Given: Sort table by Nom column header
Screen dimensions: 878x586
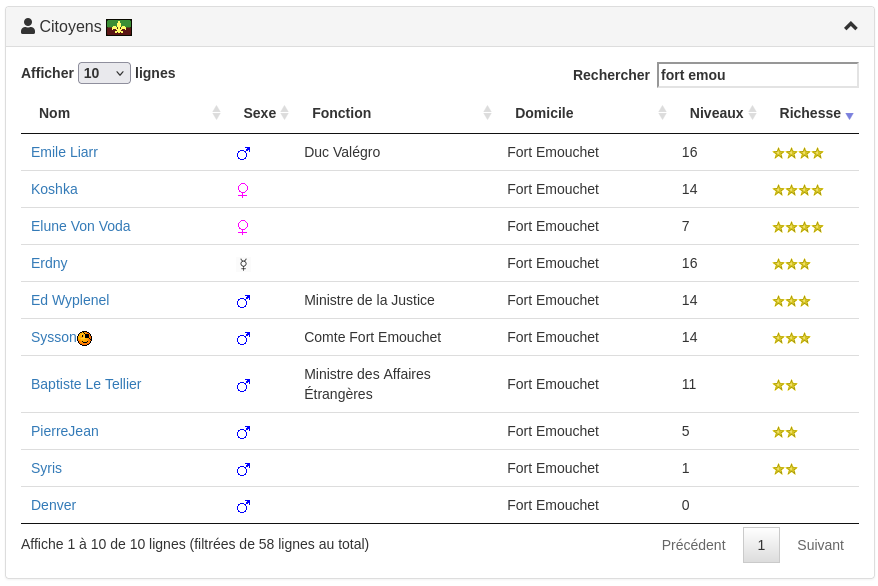Looking at the screenshot, I should 55,113.
